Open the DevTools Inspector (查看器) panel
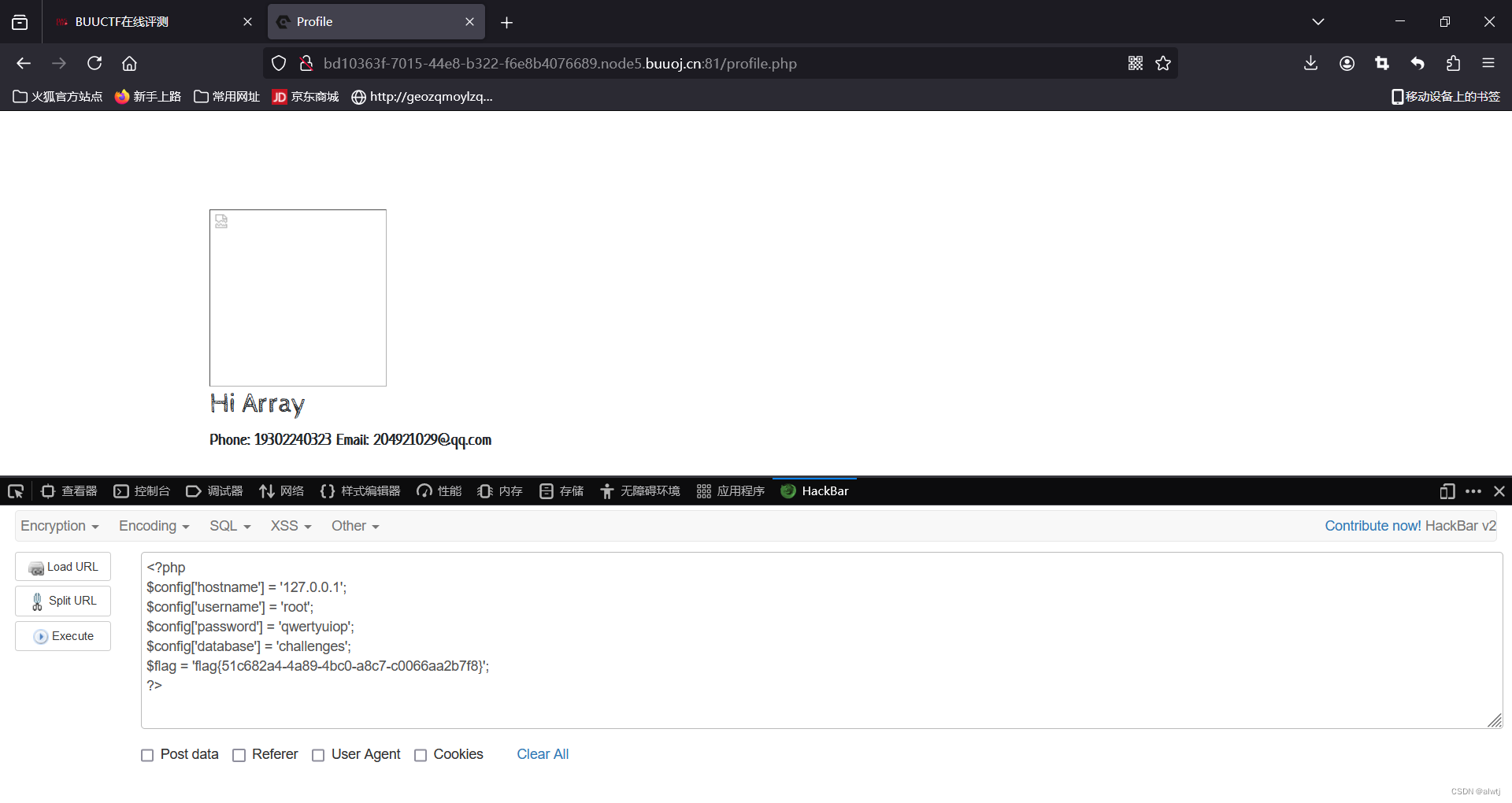The image size is (1512, 803). click(69, 490)
